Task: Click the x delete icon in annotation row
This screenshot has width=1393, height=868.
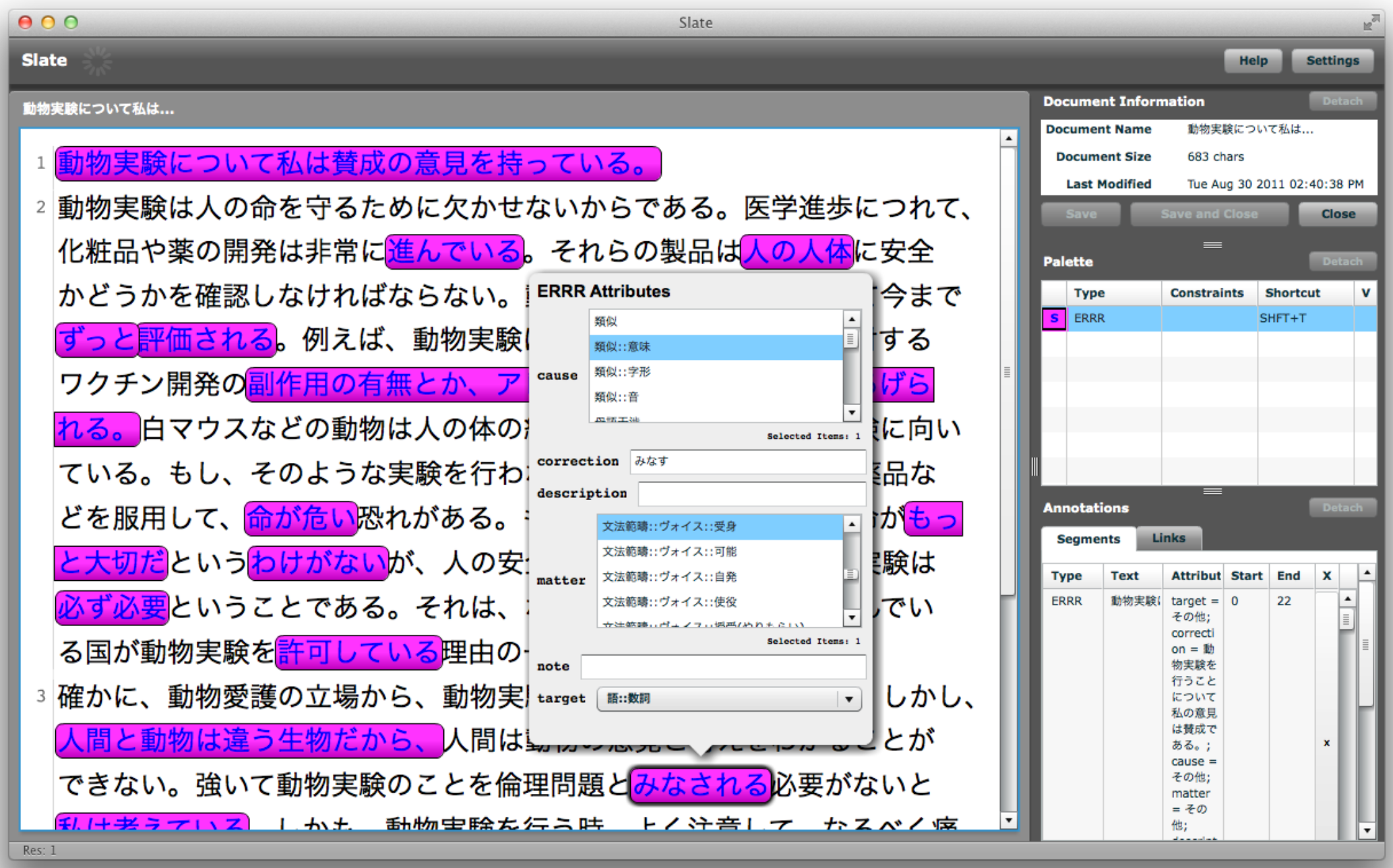Action: 1326,743
